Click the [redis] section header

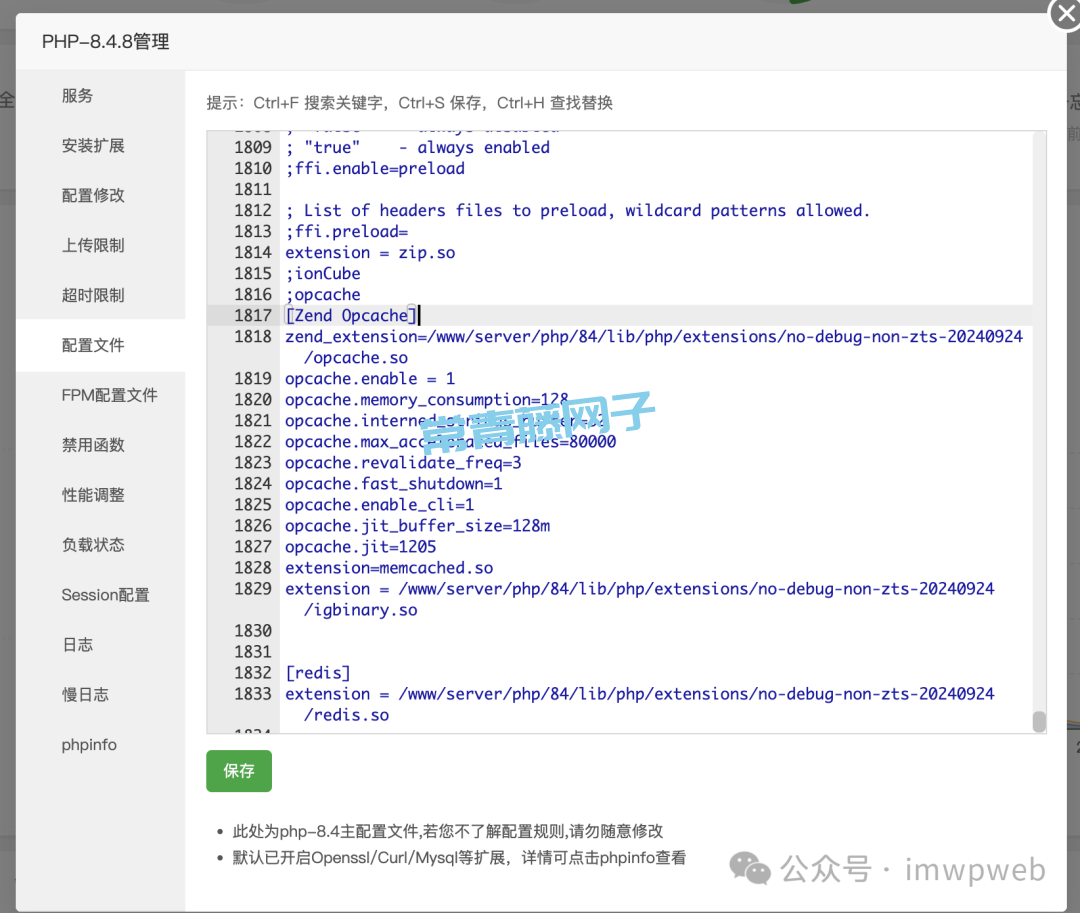(318, 673)
